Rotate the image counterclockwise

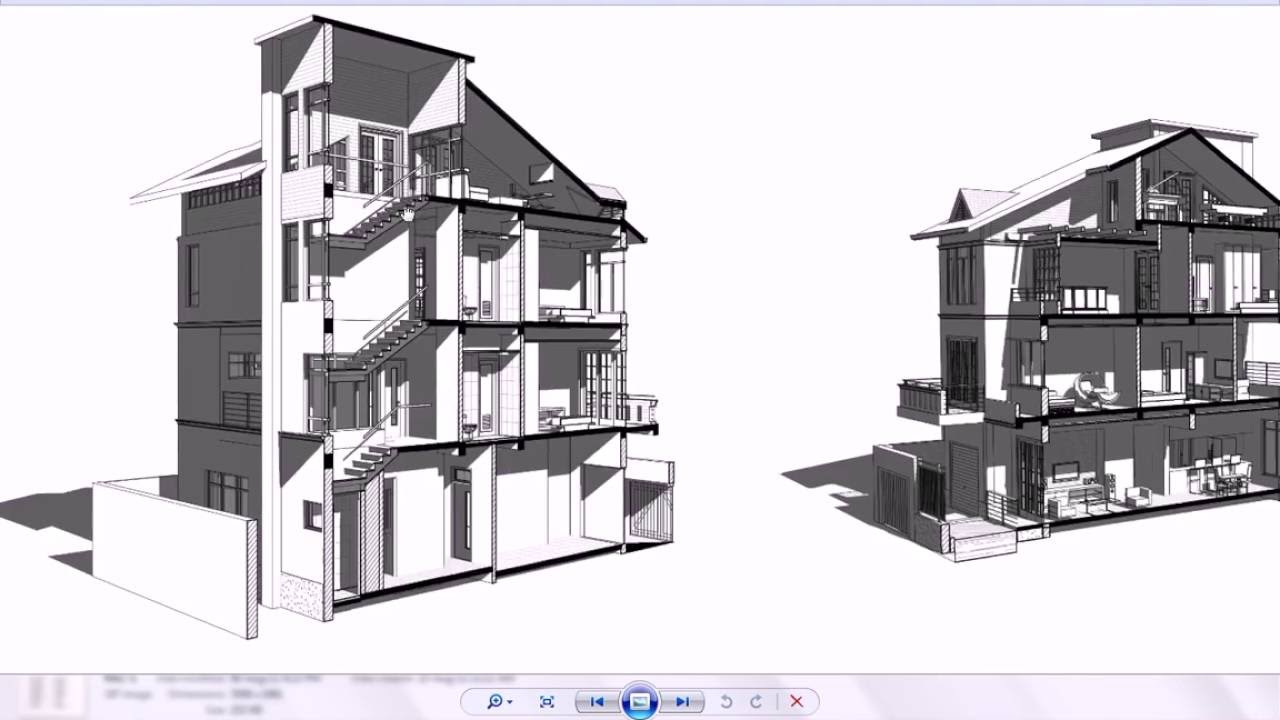click(727, 702)
